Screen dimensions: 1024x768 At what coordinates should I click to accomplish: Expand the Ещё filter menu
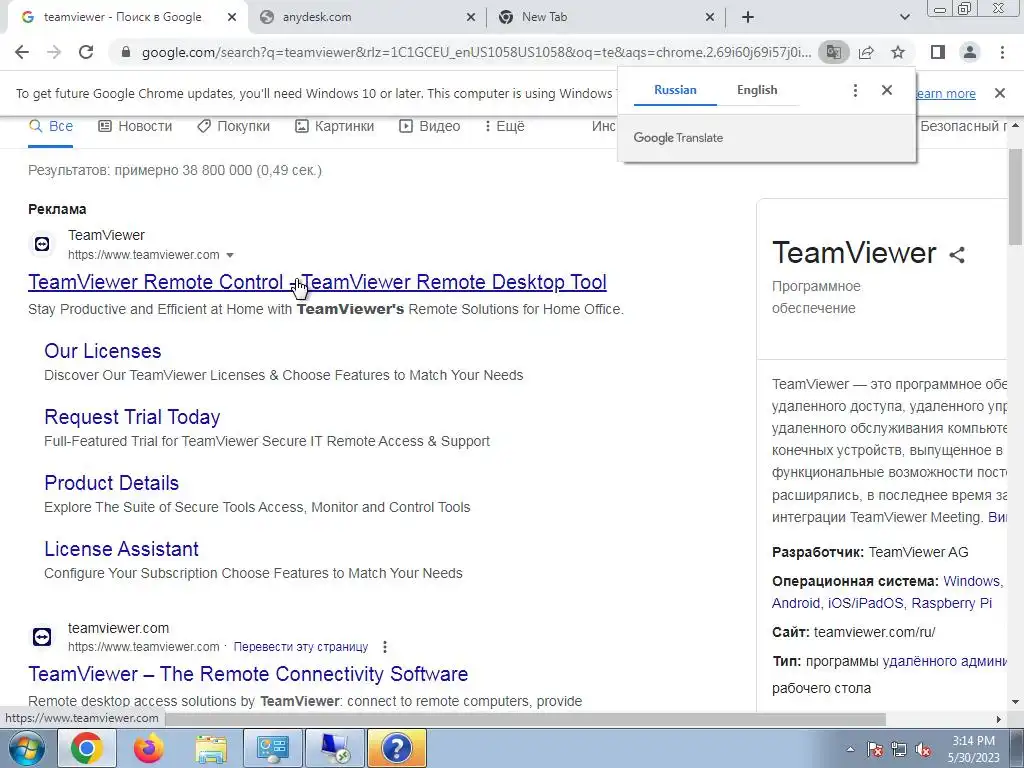tap(505, 126)
